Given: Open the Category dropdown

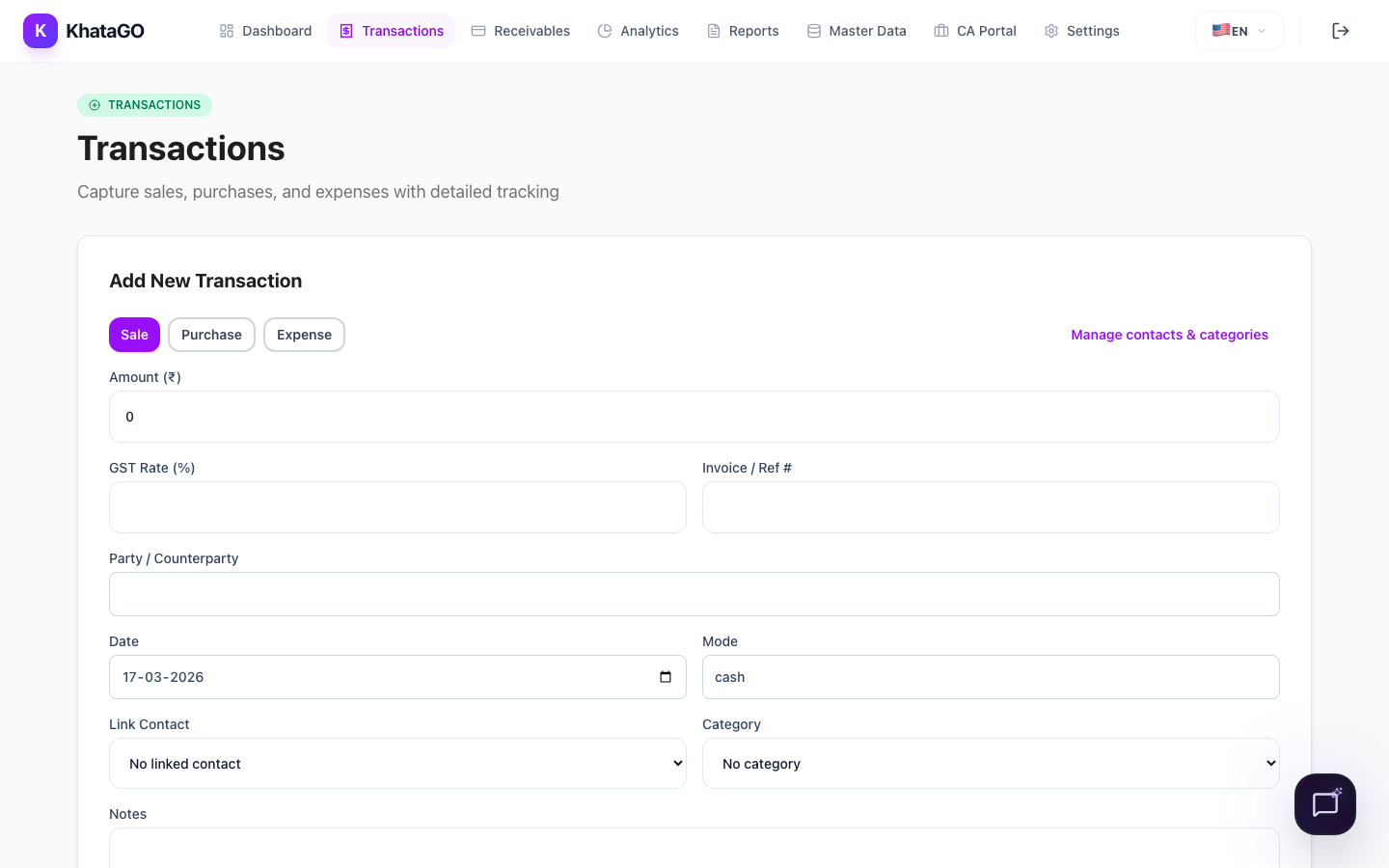Looking at the screenshot, I should [991, 763].
